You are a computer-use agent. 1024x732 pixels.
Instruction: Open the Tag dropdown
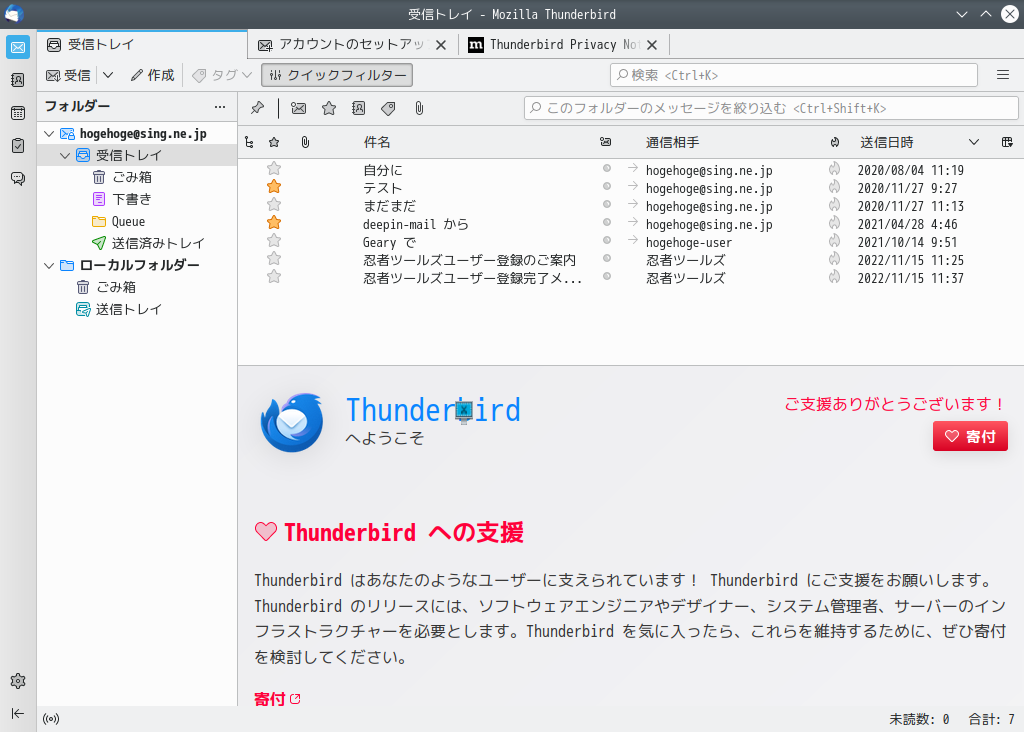(223, 75)
